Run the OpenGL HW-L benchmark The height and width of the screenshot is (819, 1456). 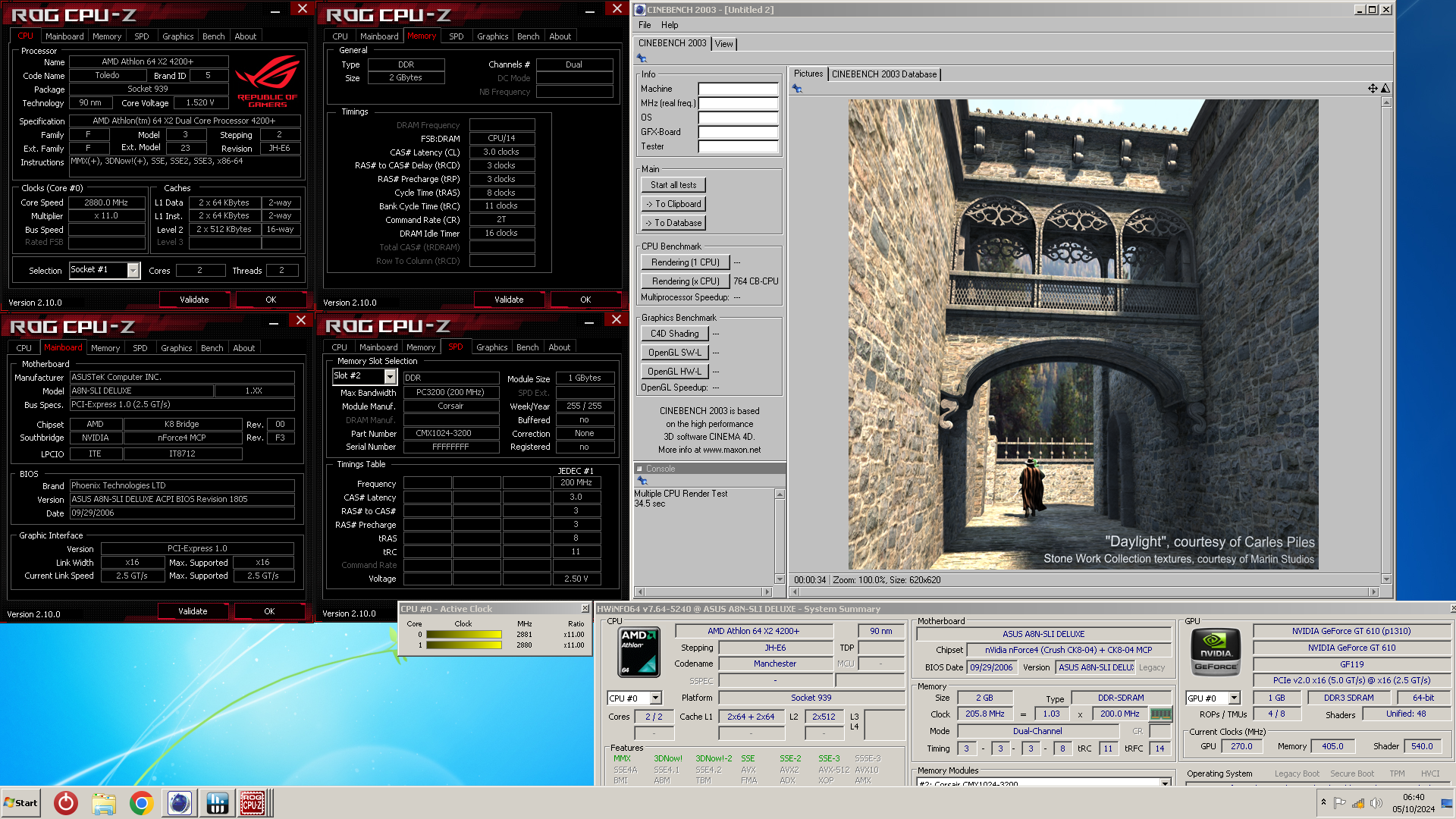675,372
